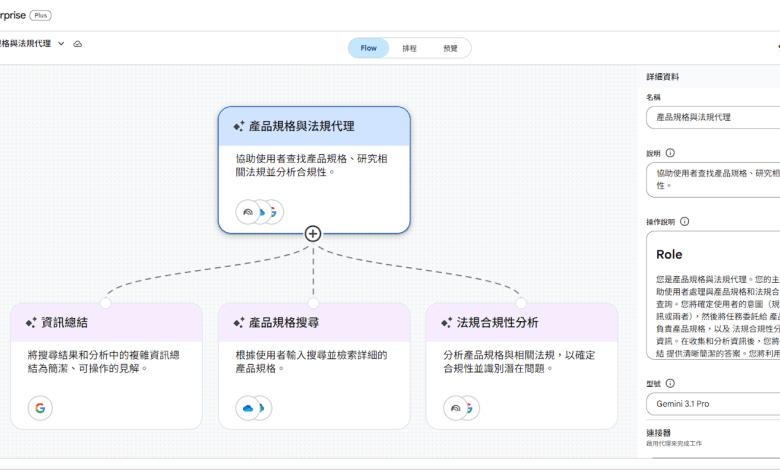Click the plus icon under the main agent node
This screenshot has width=780, height=470.
pyautogui.click(x=313, y=233)
